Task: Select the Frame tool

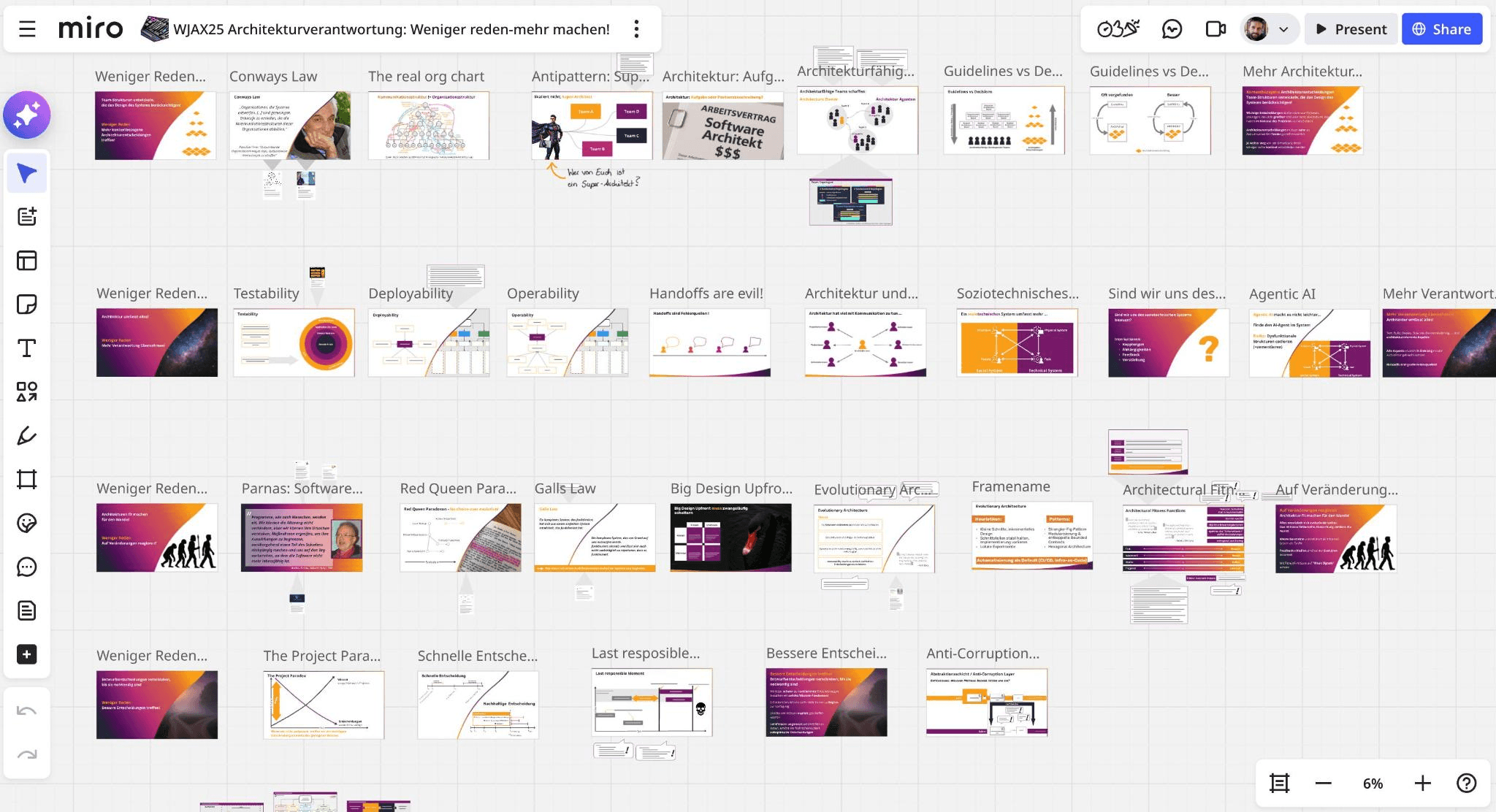Action: pyautogui.click(x=27, y=480)
